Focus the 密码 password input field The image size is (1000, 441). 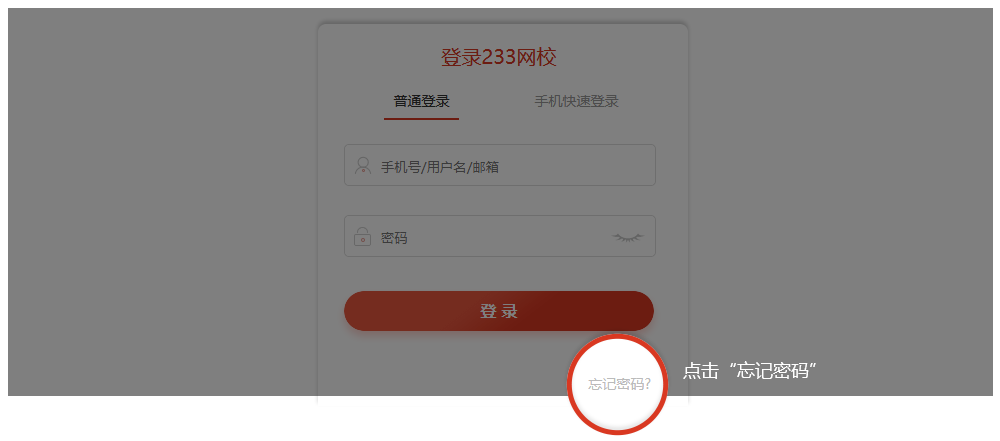[500, 236]
